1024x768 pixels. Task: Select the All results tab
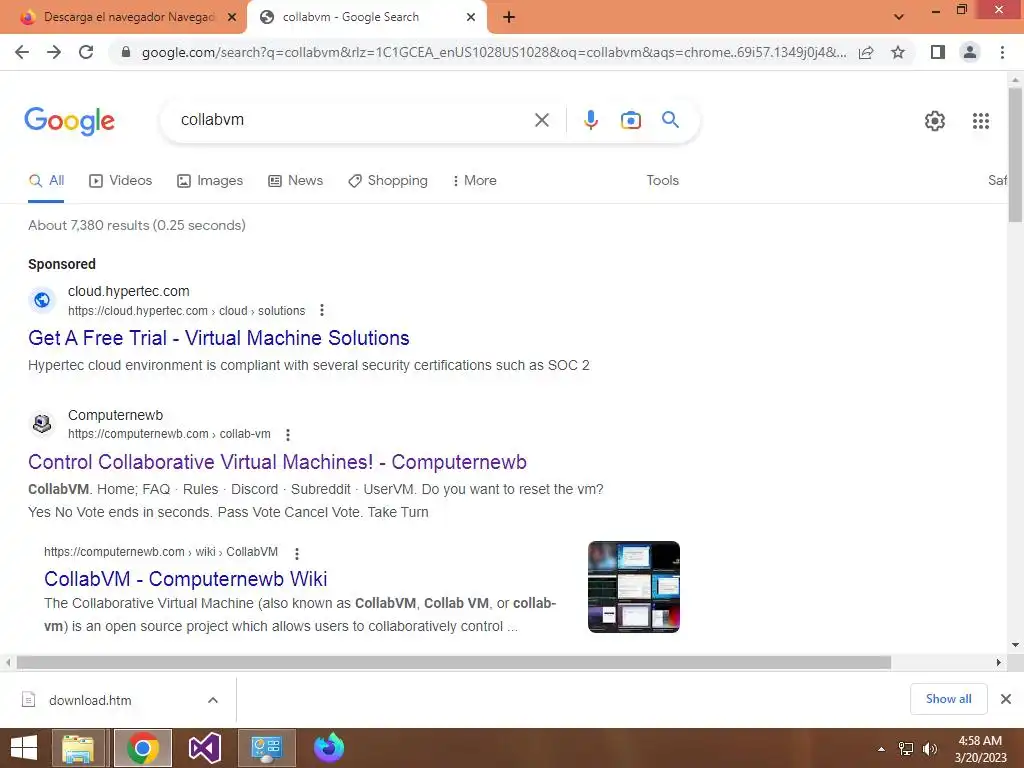(46, 181)
